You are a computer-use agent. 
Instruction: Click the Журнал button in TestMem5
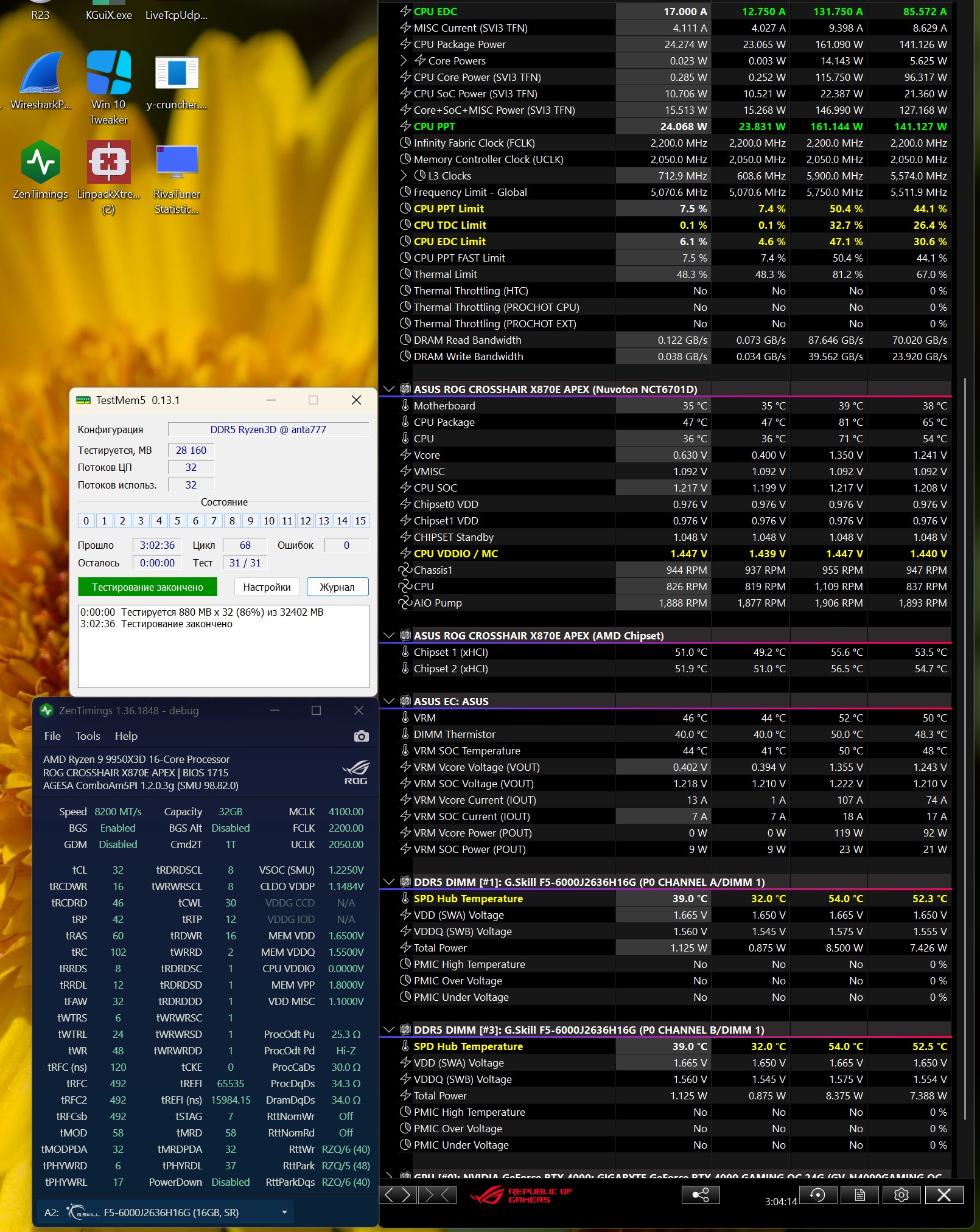pos(337,587)
